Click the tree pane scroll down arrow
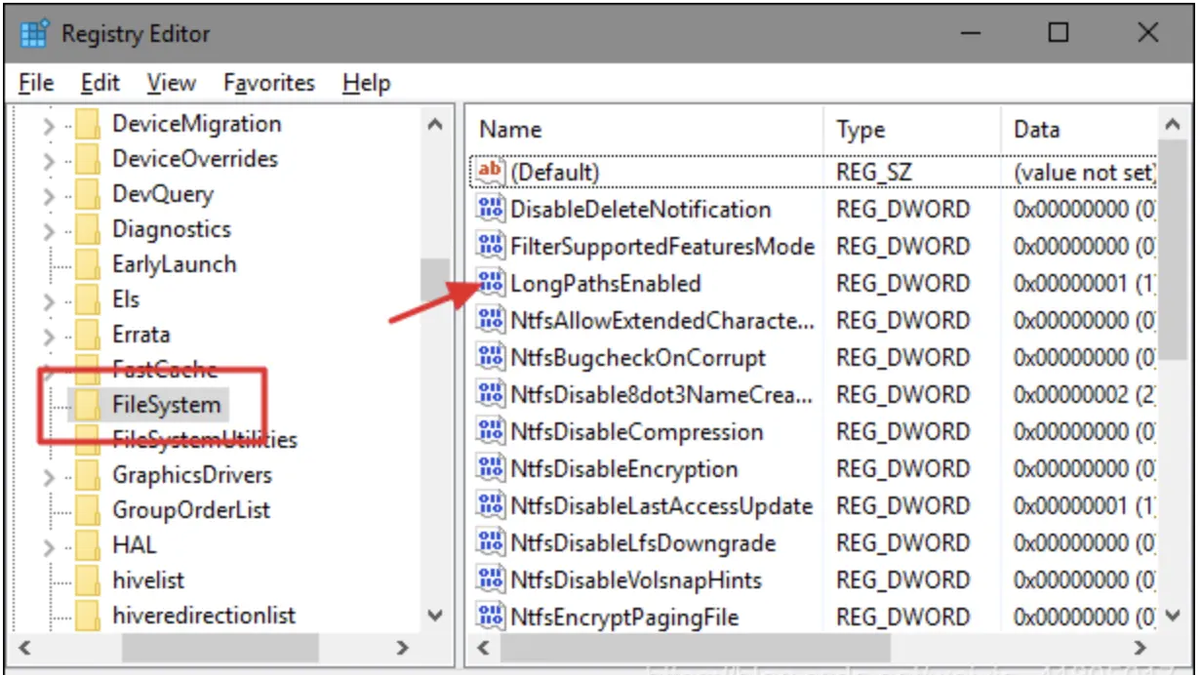 (x=434, y=616)
